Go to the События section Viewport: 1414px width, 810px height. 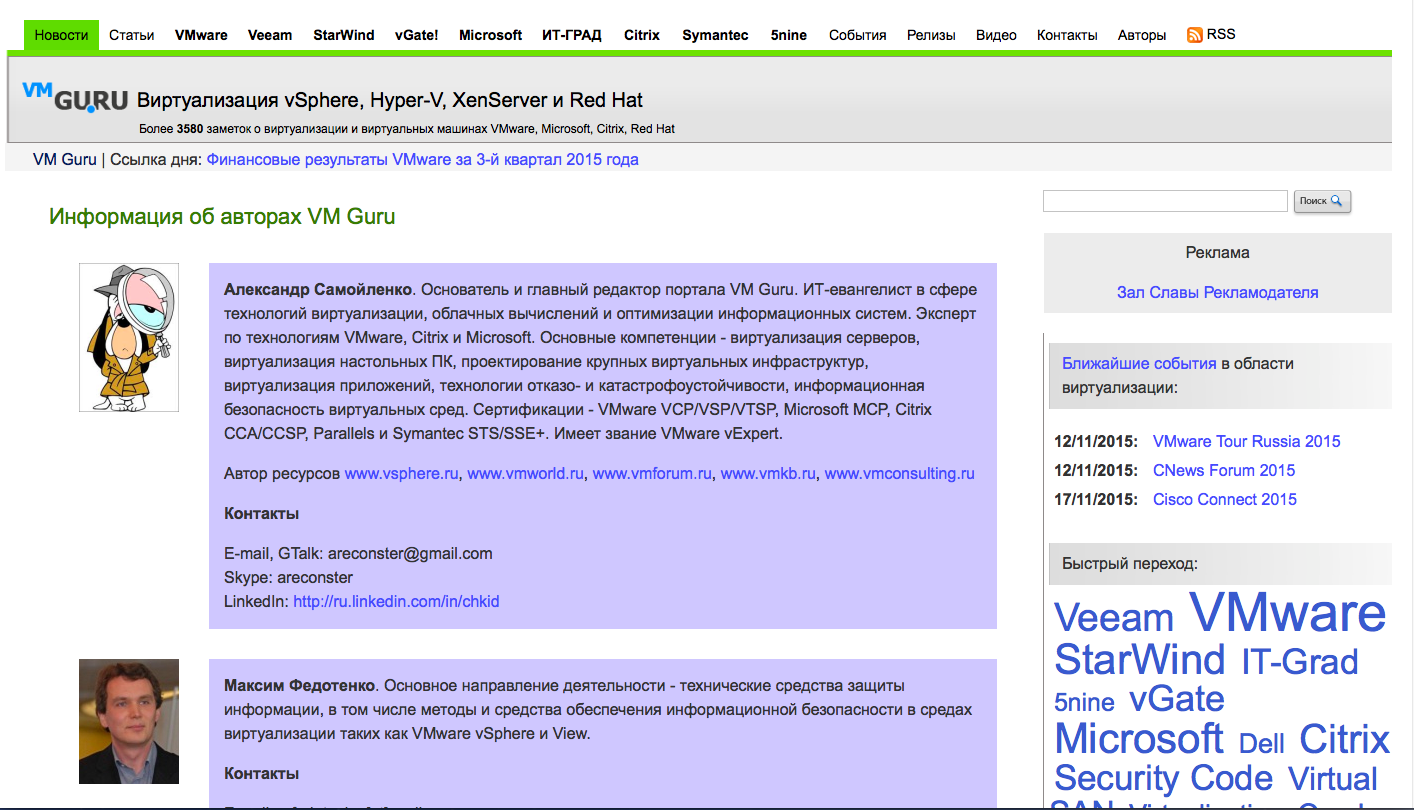857,35
